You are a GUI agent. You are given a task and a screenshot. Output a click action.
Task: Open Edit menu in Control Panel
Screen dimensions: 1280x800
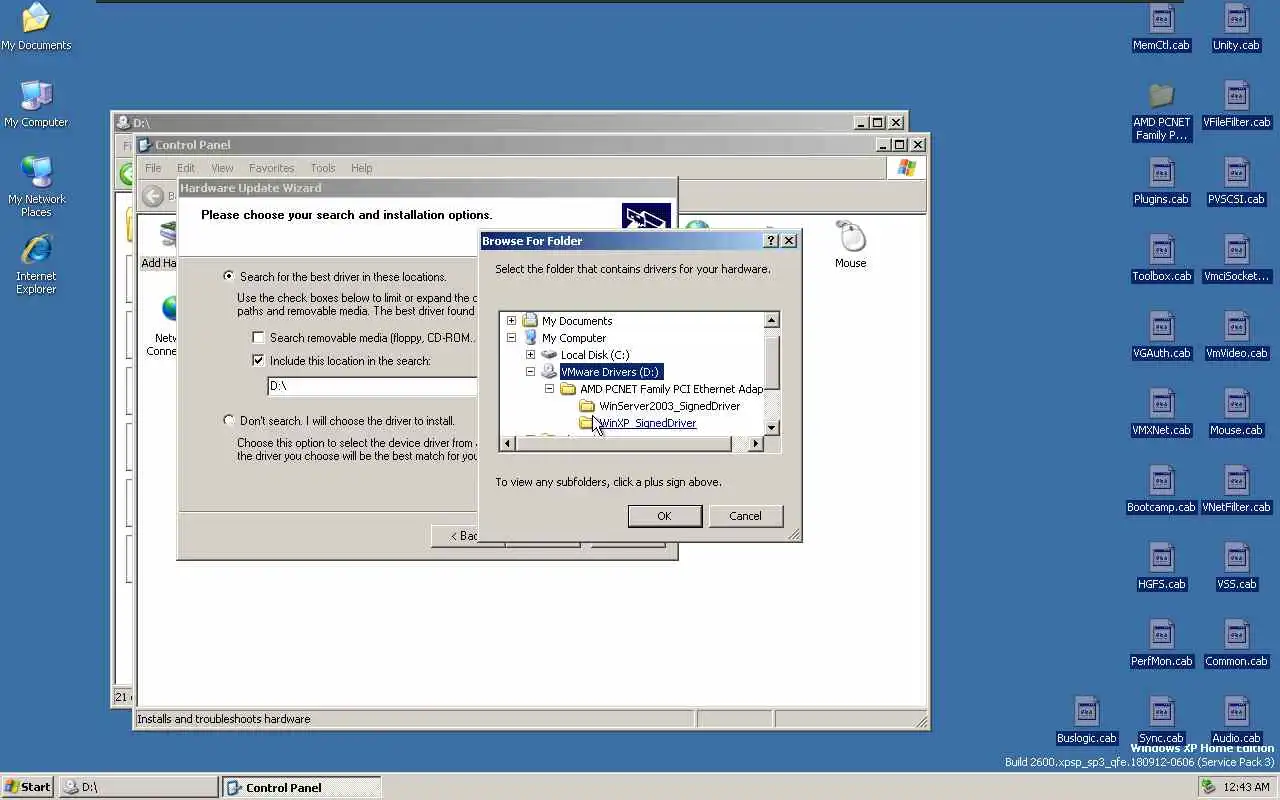click(x=186, y=168)
